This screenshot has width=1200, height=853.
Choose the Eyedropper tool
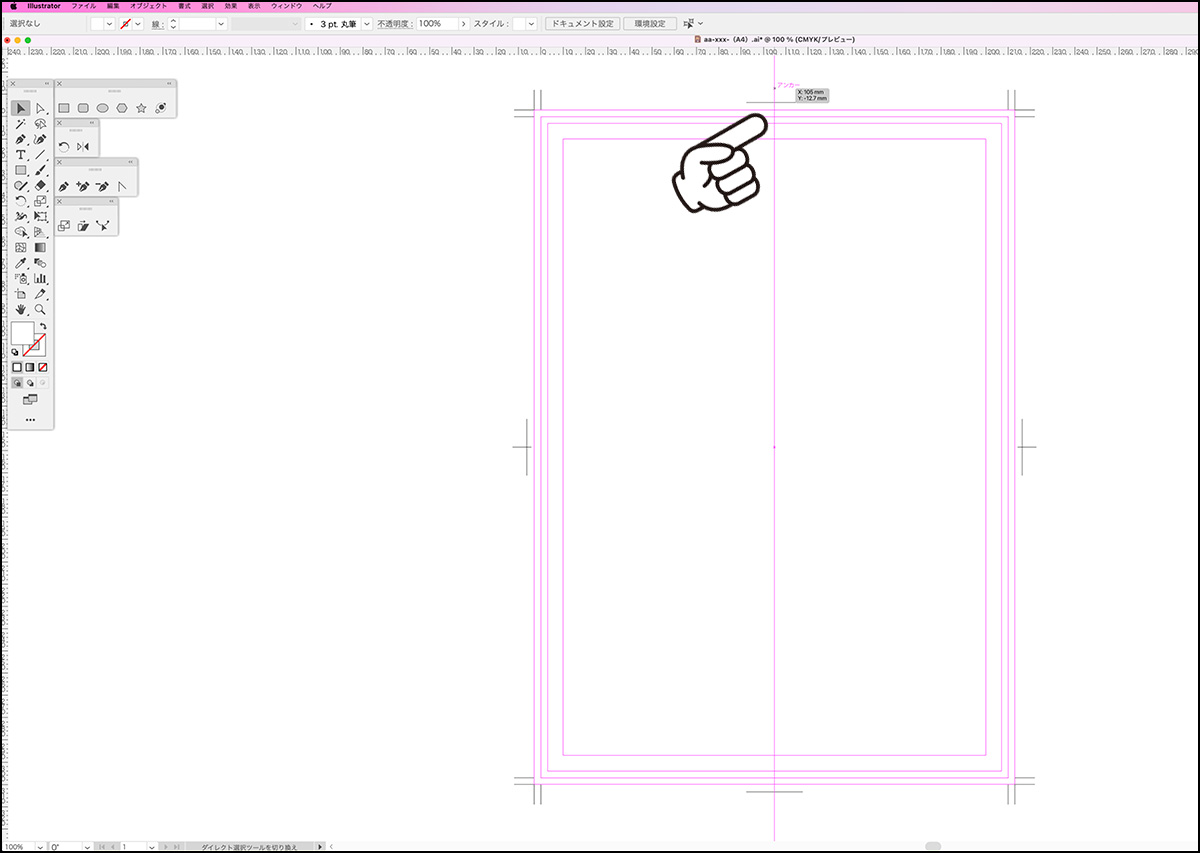[21, 263]
